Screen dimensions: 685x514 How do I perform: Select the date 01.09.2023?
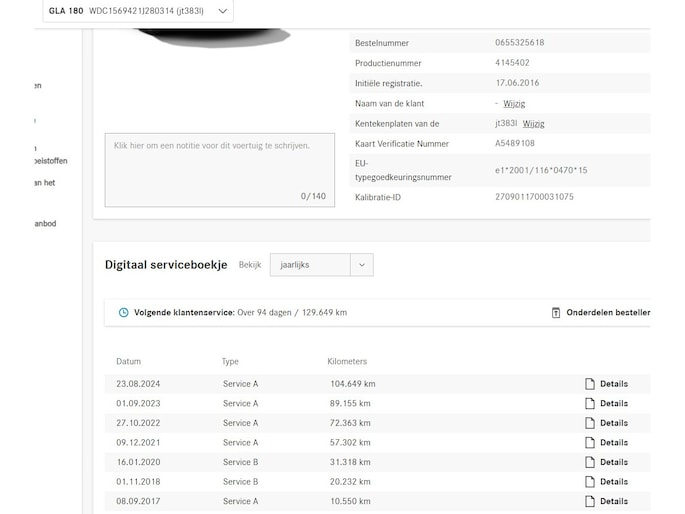pyautogui.click(x=138, y=404)
